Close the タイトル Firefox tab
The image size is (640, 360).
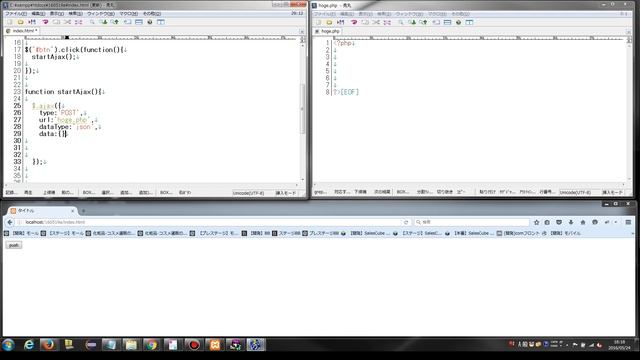pyautogui.click(x=73, y=211)
